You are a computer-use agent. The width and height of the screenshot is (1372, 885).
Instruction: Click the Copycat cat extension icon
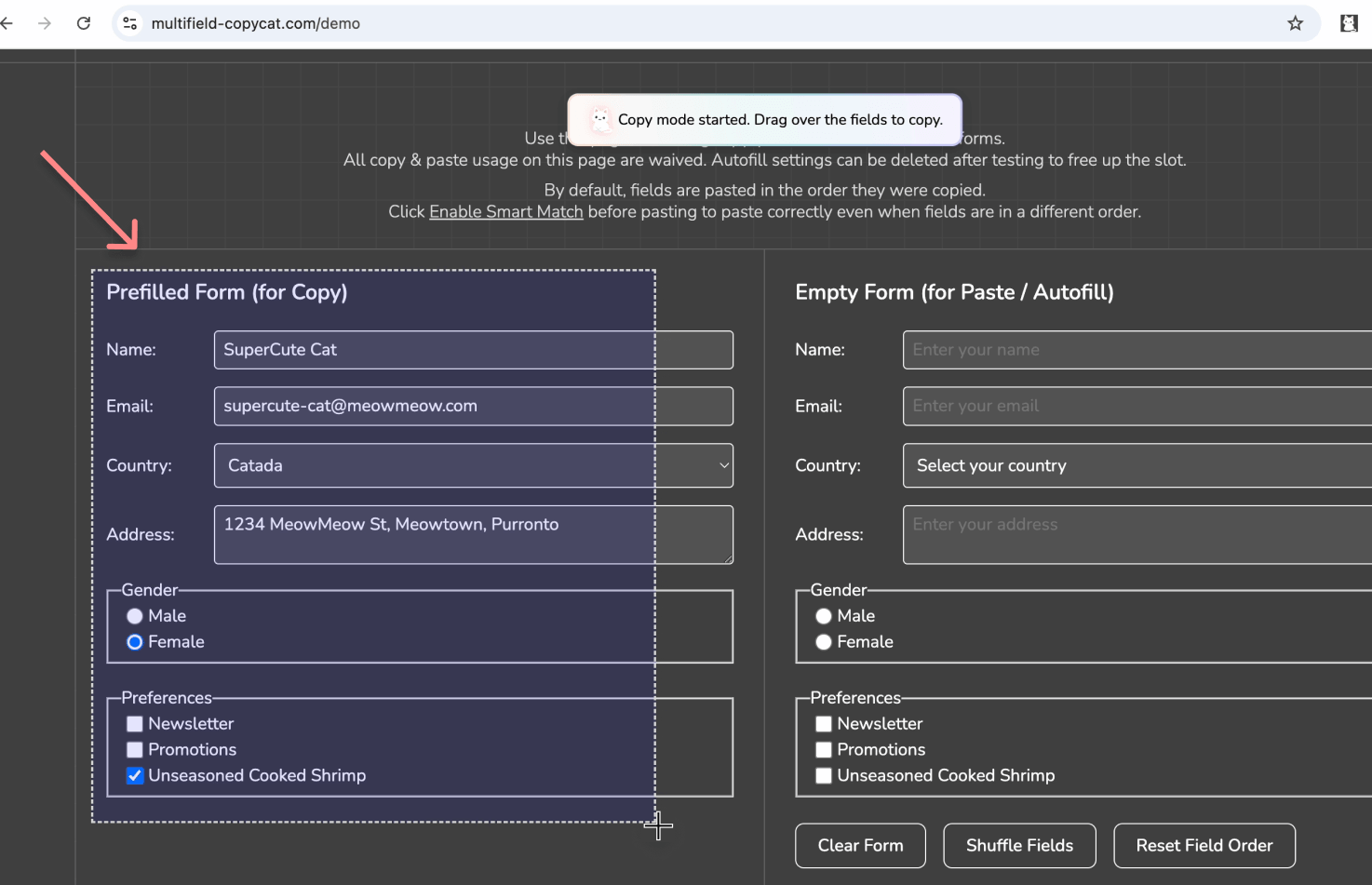point(1349,22)
